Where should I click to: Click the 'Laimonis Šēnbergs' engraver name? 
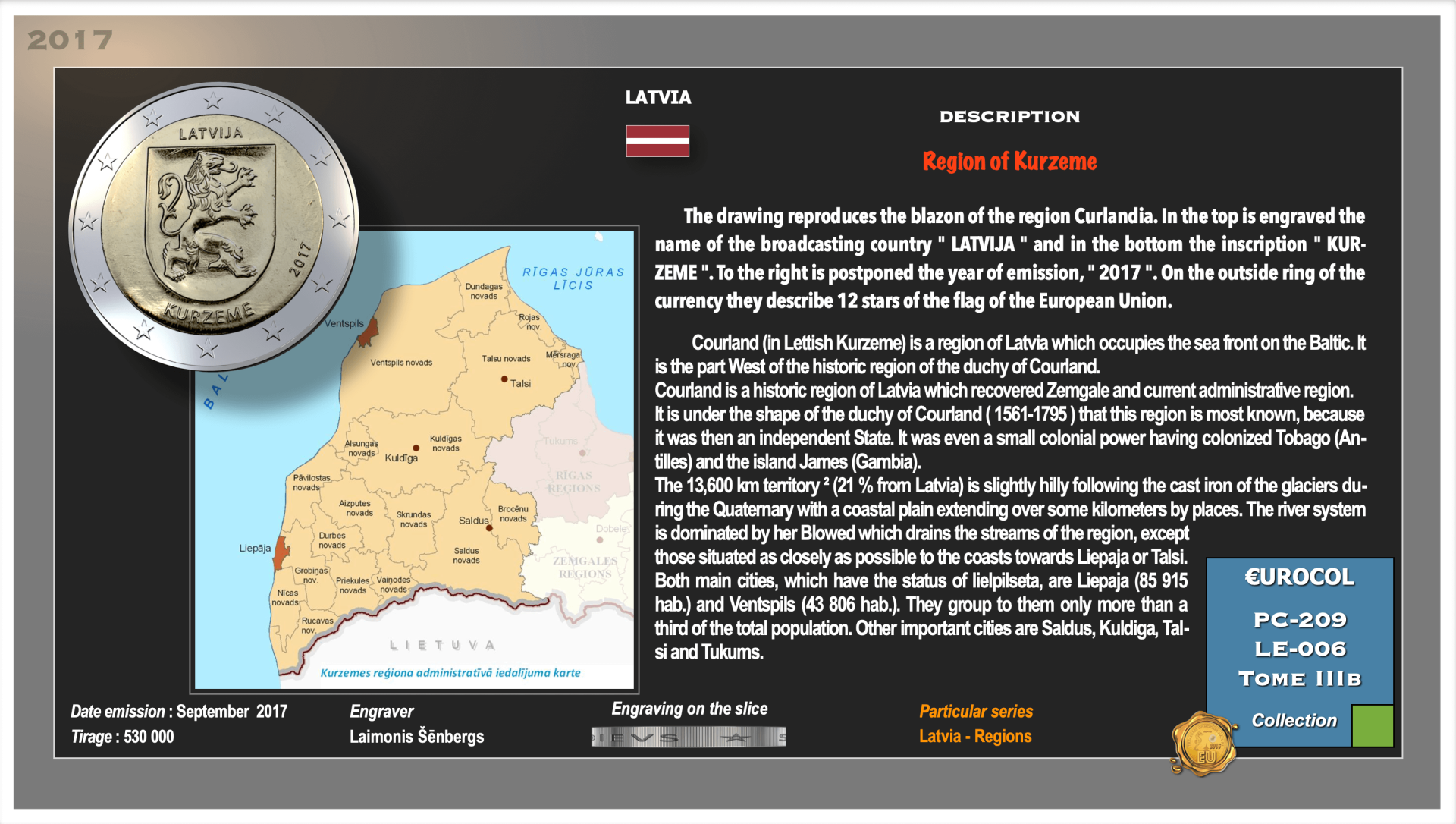pos(416,736)
